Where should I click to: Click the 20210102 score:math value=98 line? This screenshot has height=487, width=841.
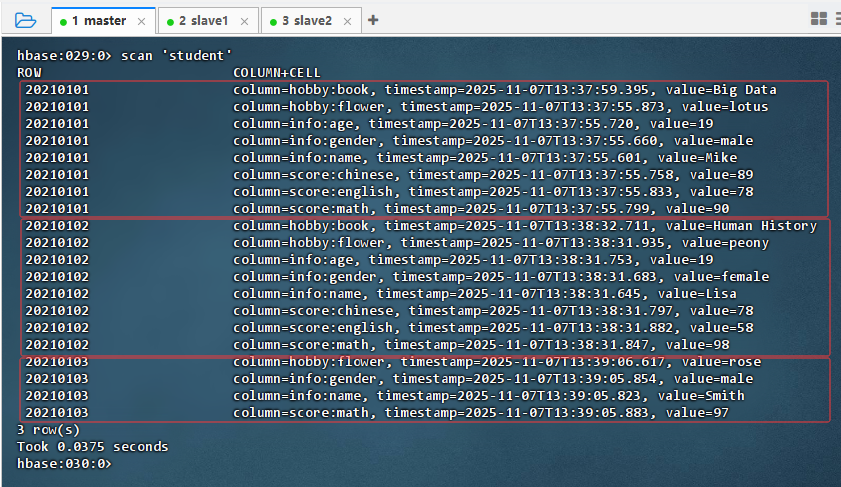(x=378, y=345)
